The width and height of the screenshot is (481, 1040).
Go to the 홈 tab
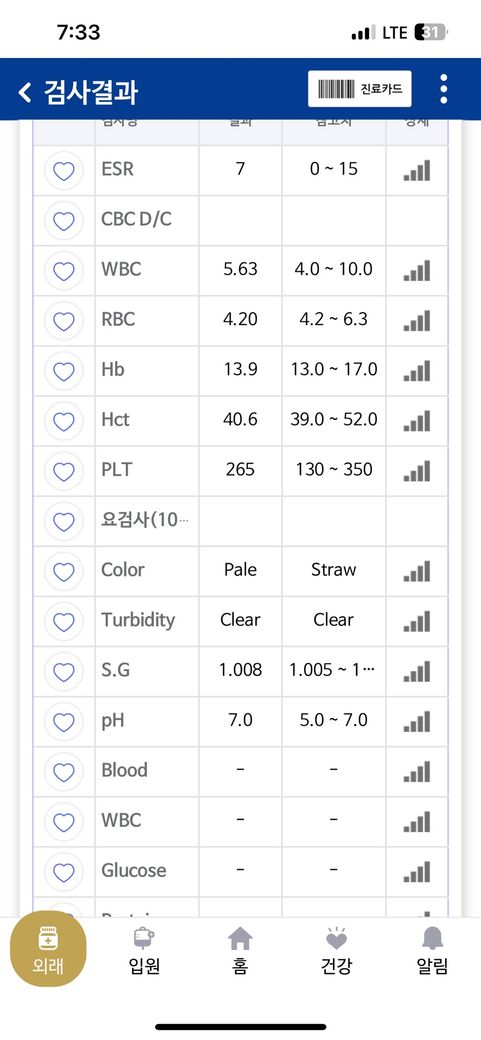[x=240, y=952]
